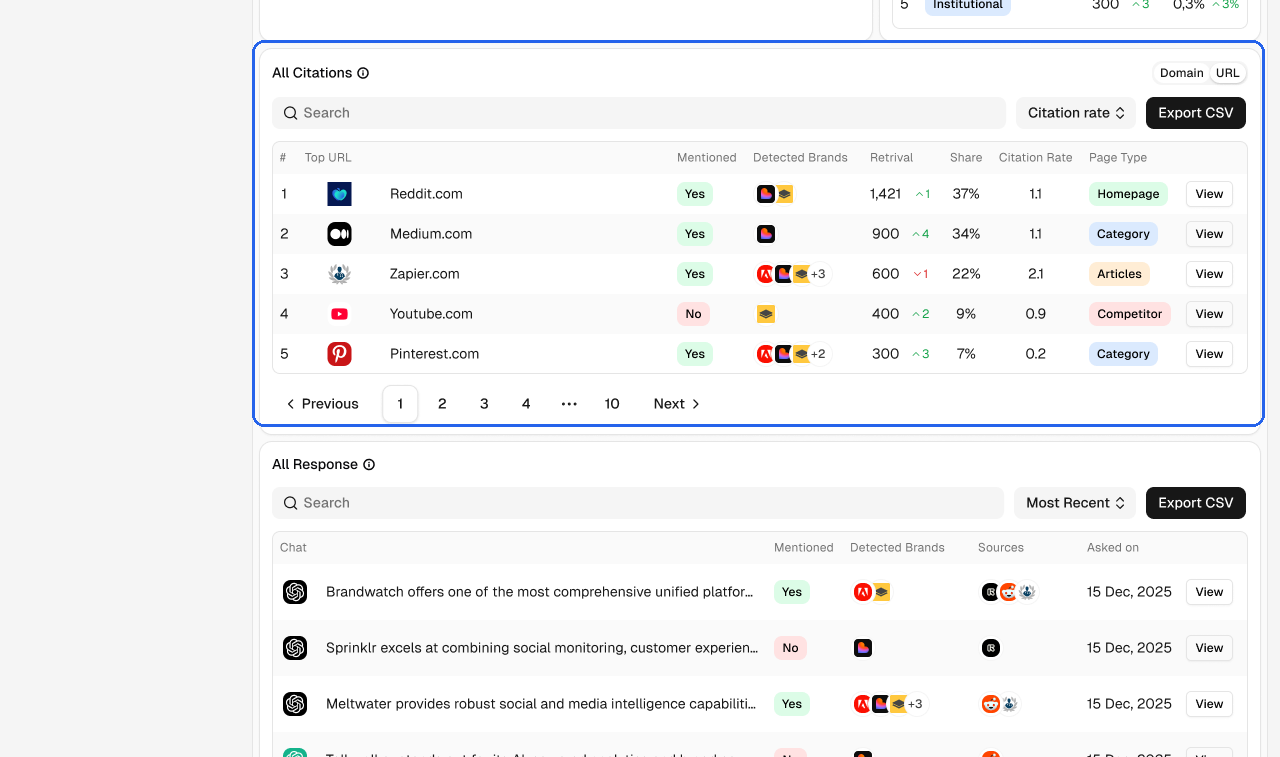Click the Medium.com site logo

pyautogui.click(x=339, y=234)
